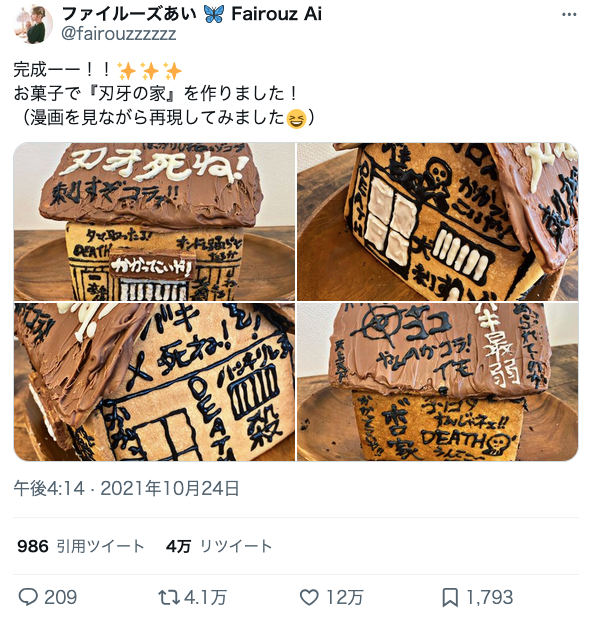Viewport: 591px width, 620px height.
Task: Open the three-dot more options menu
Action: click(568, 15)
